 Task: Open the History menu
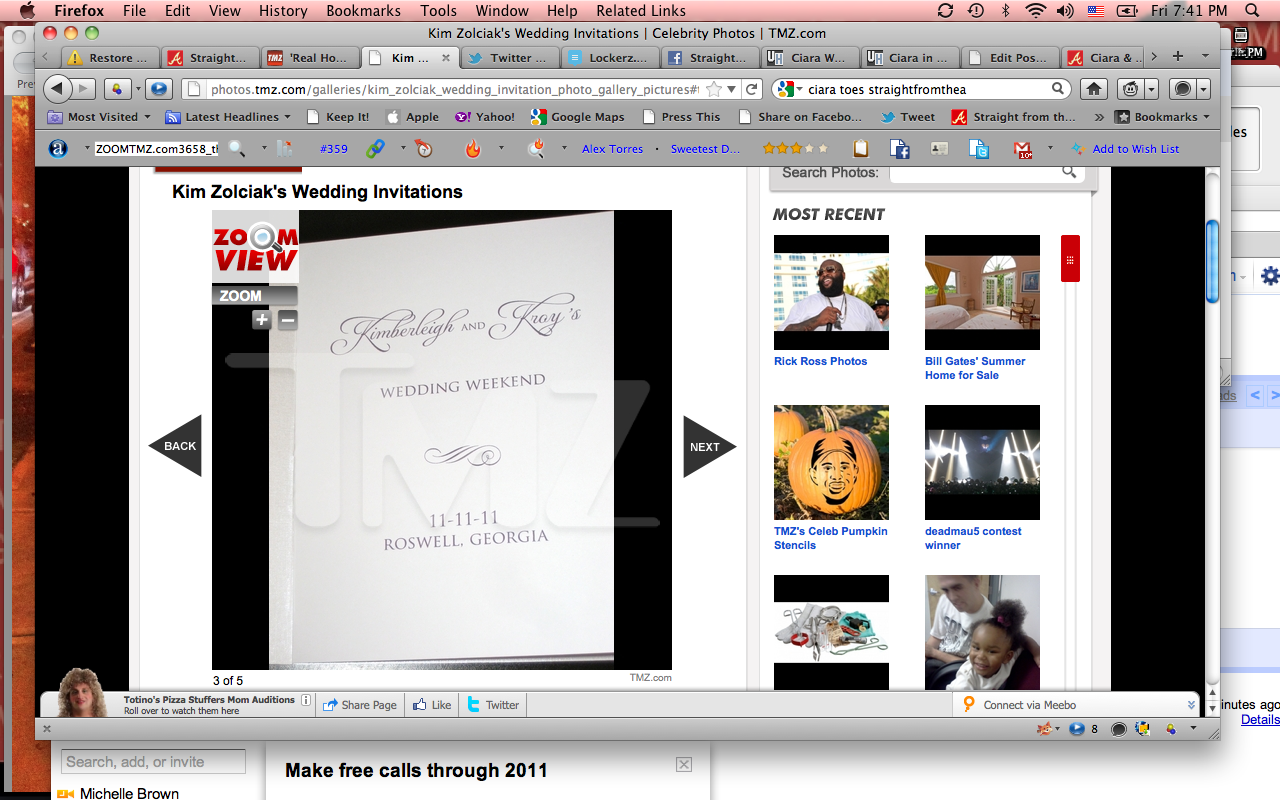tap(283, 11)
